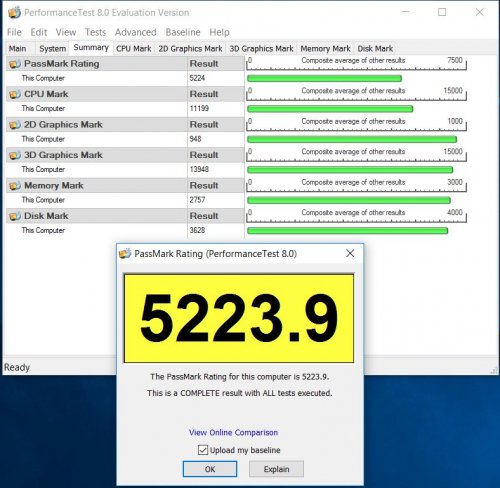Viewport: 500px width, 488px height.
Task: Click the PassMark Rating dialog title icon
Action: tap(125, 254)
